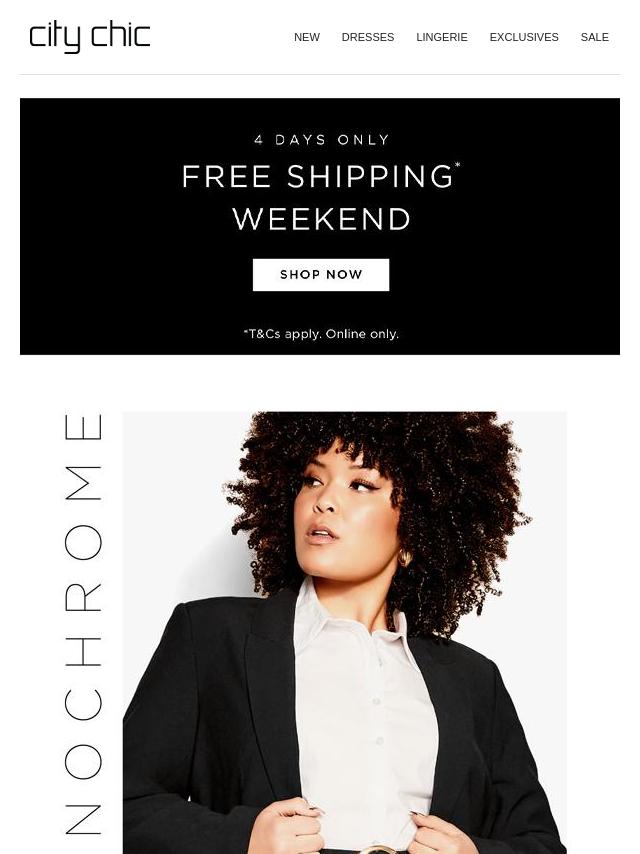Click the letter E in MONOCHROME
640x854 pixels.
tap(83, 427)
